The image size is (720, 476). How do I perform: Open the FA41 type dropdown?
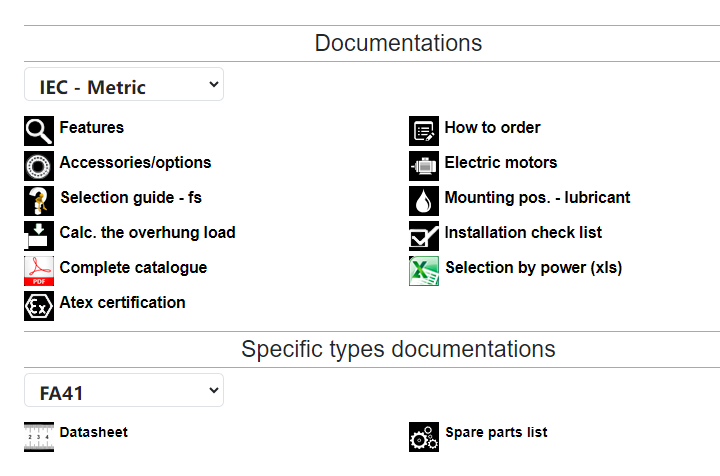point(124,390)
